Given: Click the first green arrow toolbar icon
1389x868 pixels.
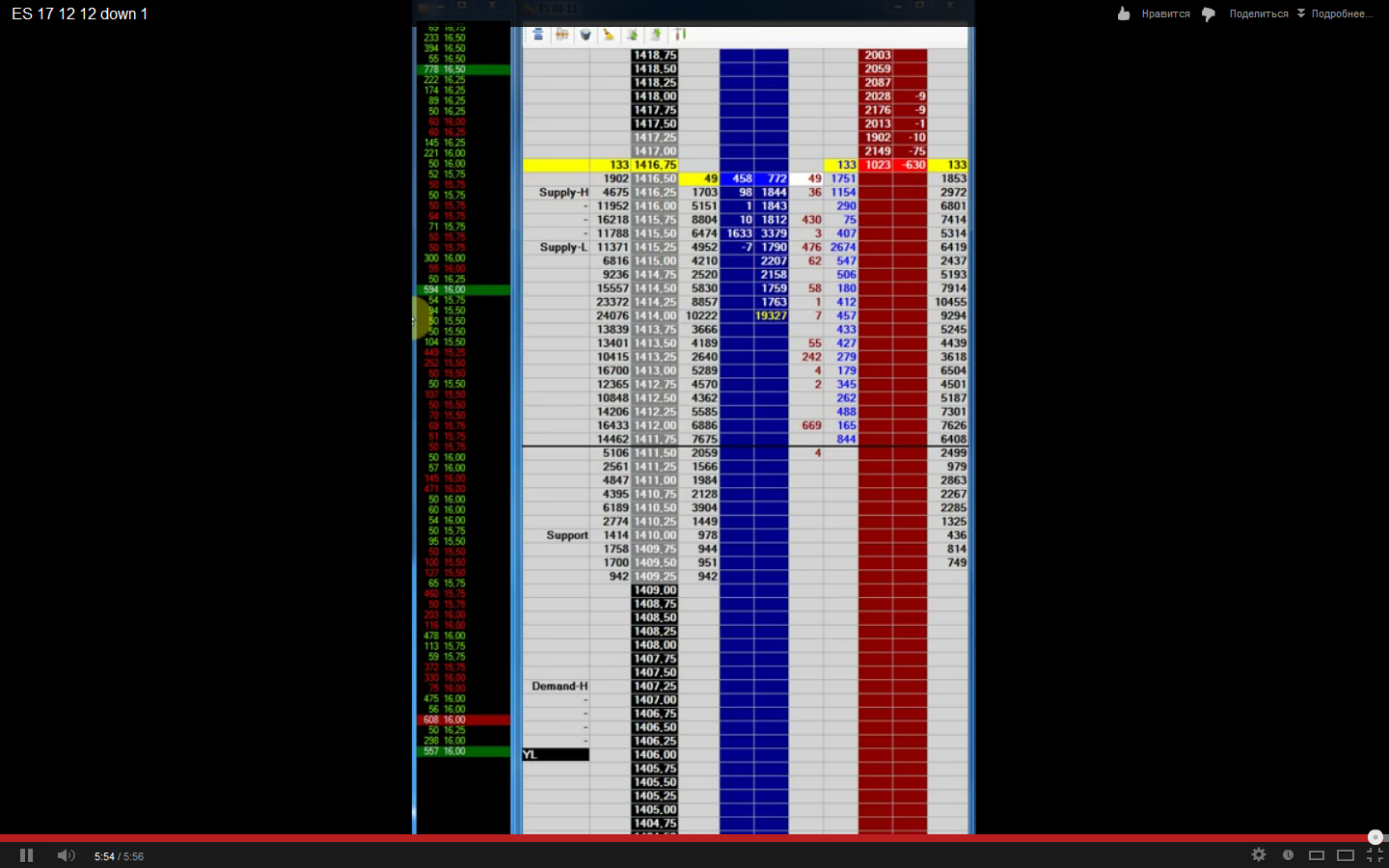Looking at the screenshot, I should pyautogui.click(x=632, y=35).
